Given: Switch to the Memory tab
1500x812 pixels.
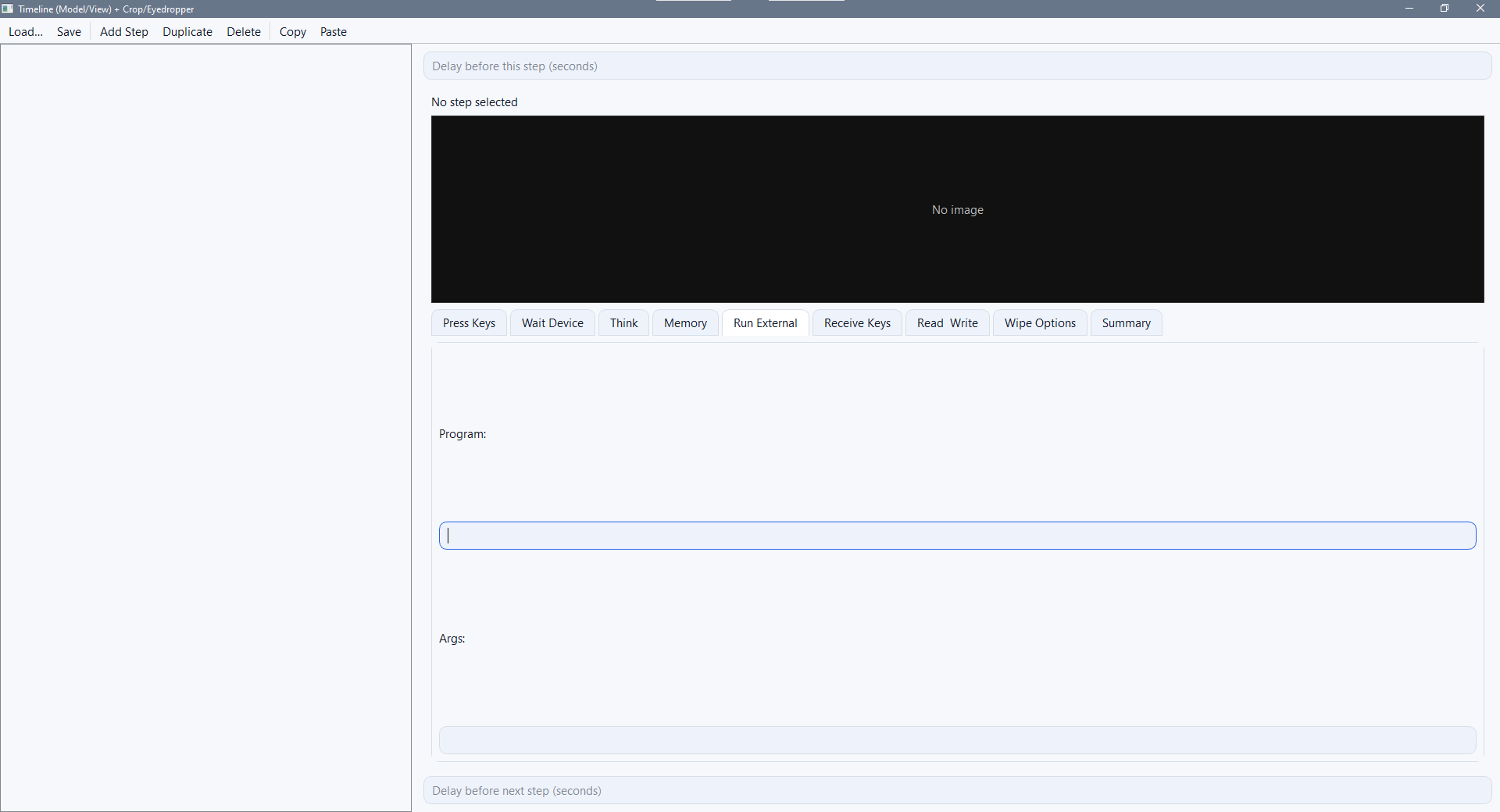Looking at the screenshot, I should click(684, 322).
